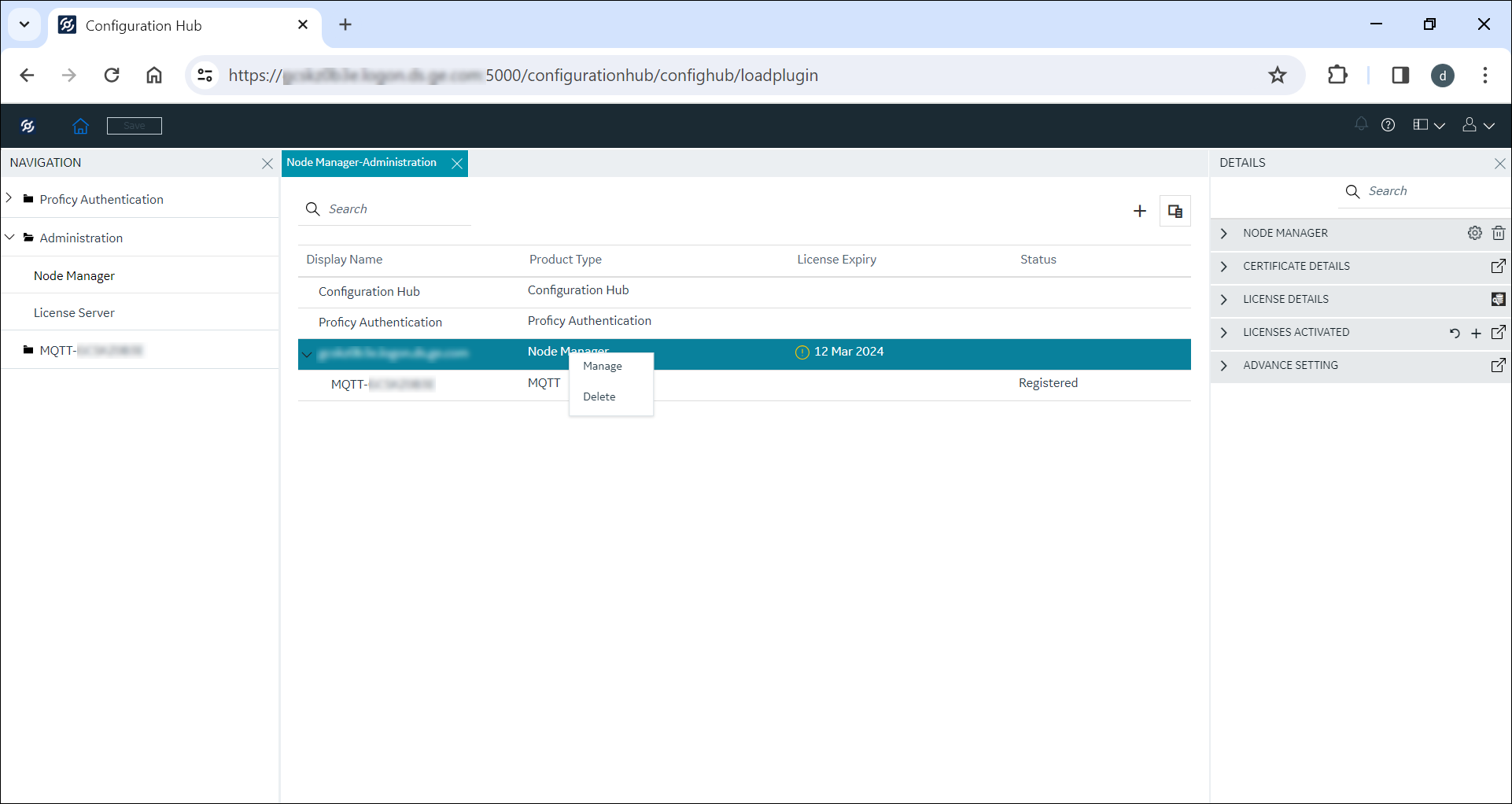Open LICENSES ACTIVATED external link icon

(1499, 332)
